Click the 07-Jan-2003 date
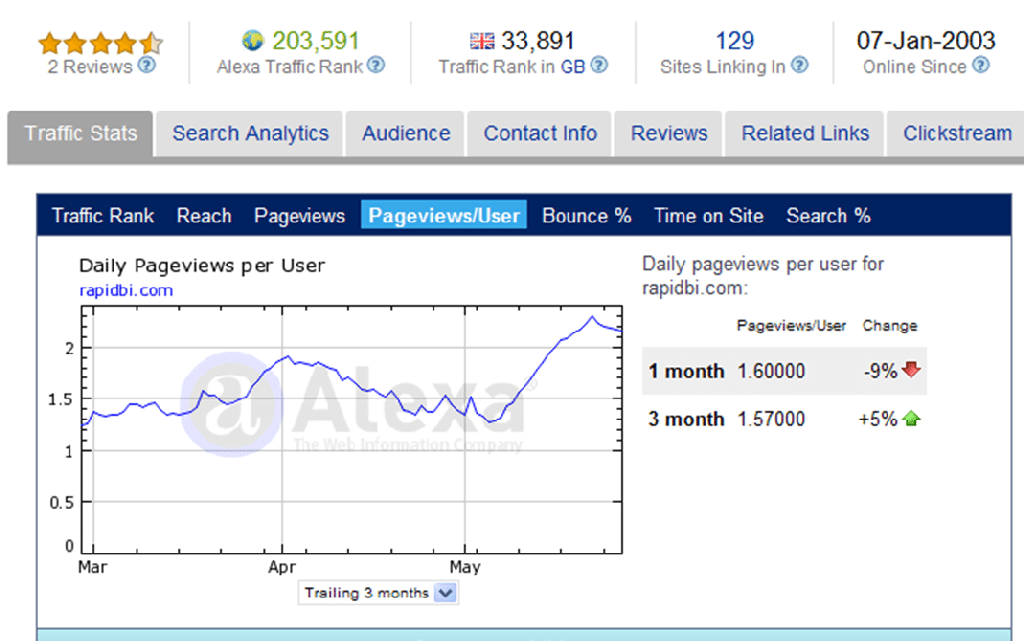The image size is (1024, 641). pyautogui.click(x=926, y=41)
